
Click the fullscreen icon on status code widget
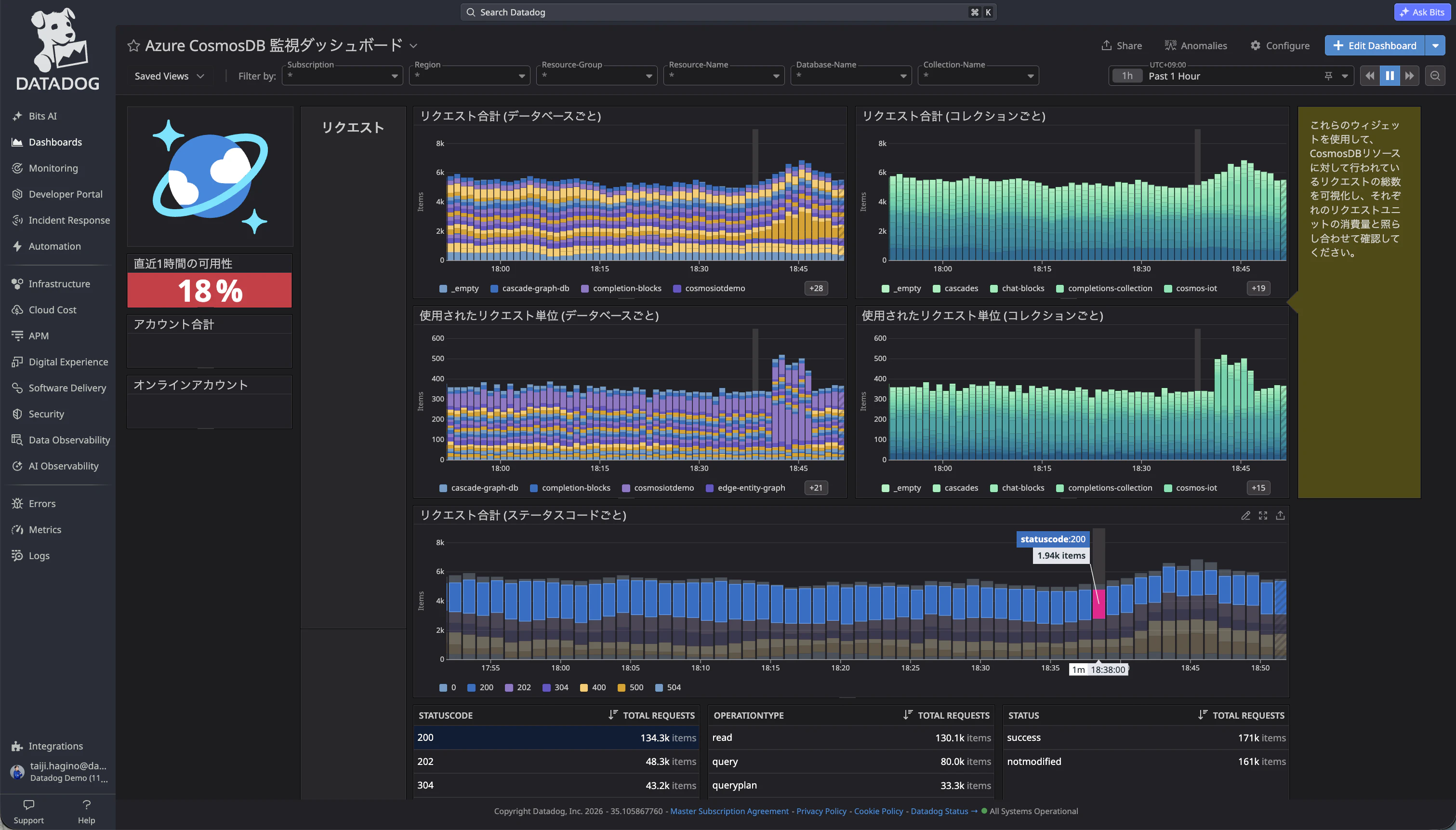click(x=1263, y=515)
